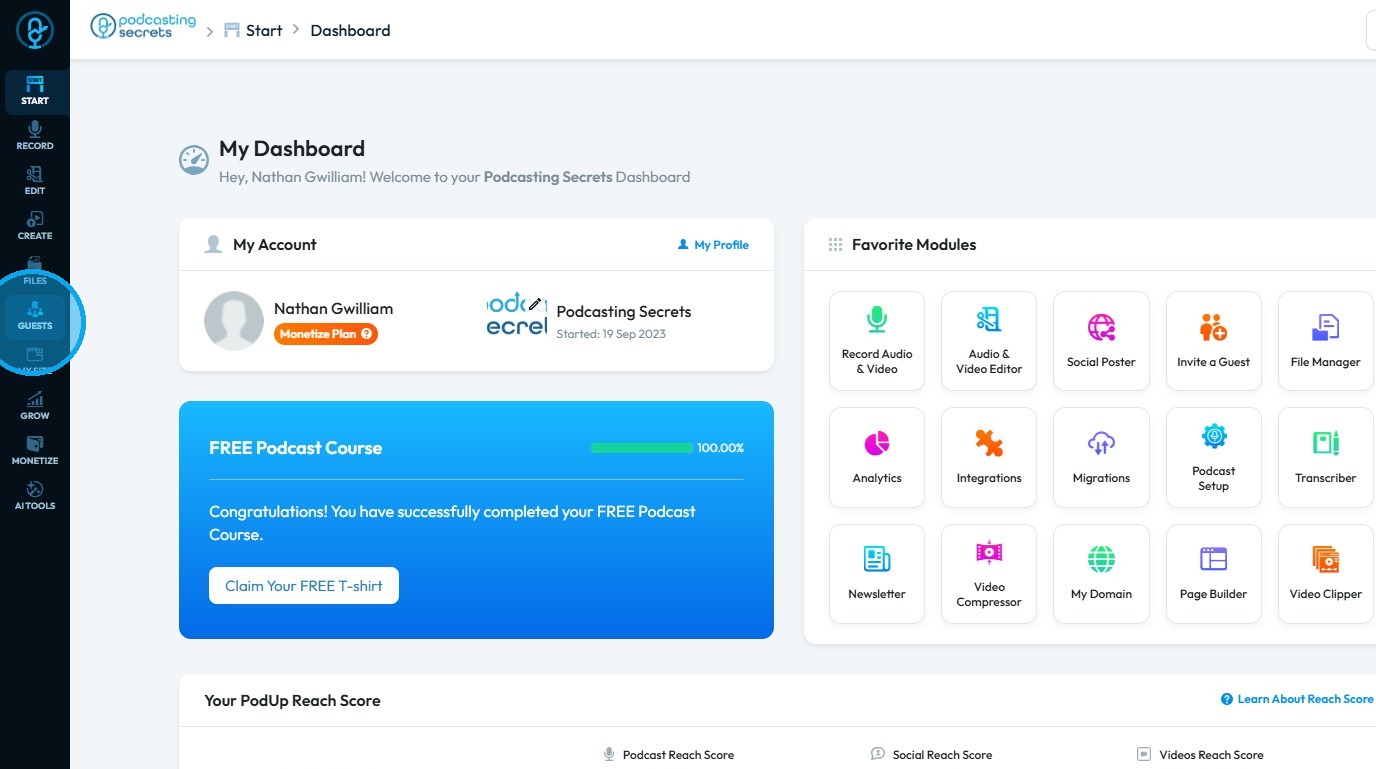This screenshot has height=769, width=1376.
Task: Click the Your PodUp Reach Score heading
Action: click(x=292, y=700)
